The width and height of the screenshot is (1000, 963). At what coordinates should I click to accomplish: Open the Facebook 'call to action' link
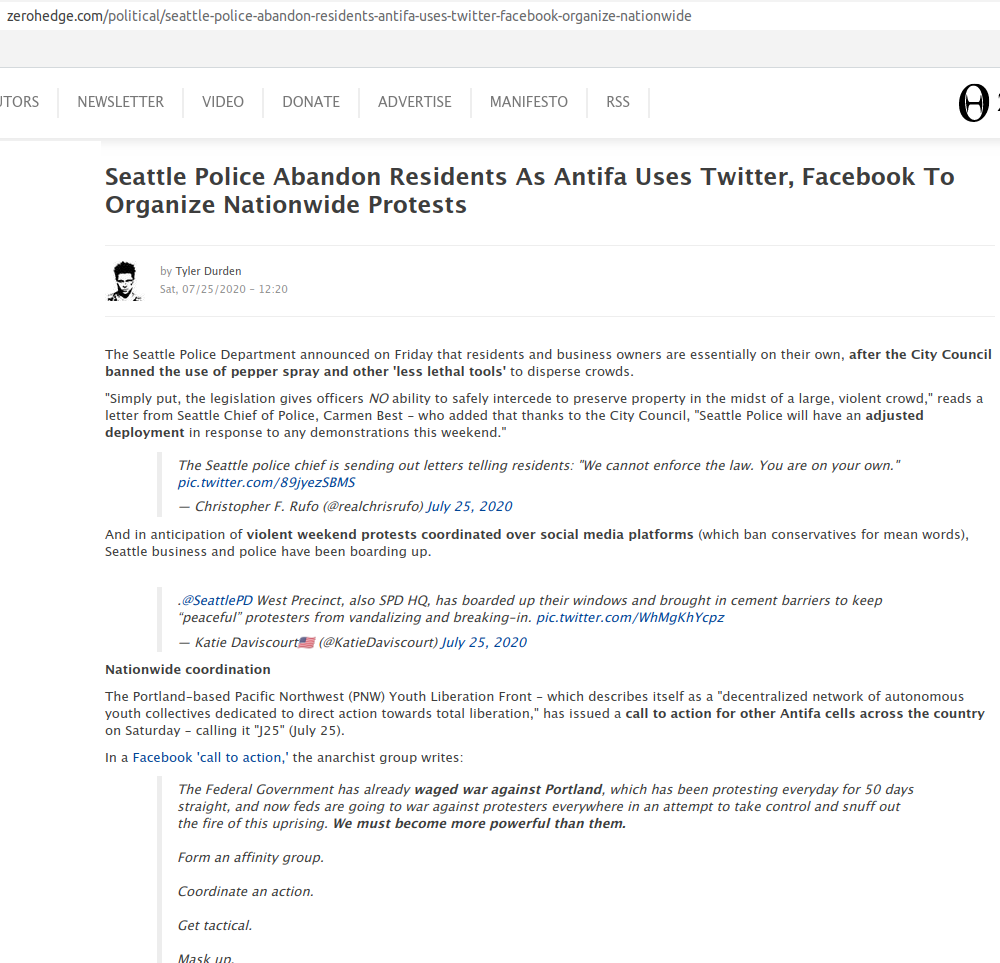point(210,758)
